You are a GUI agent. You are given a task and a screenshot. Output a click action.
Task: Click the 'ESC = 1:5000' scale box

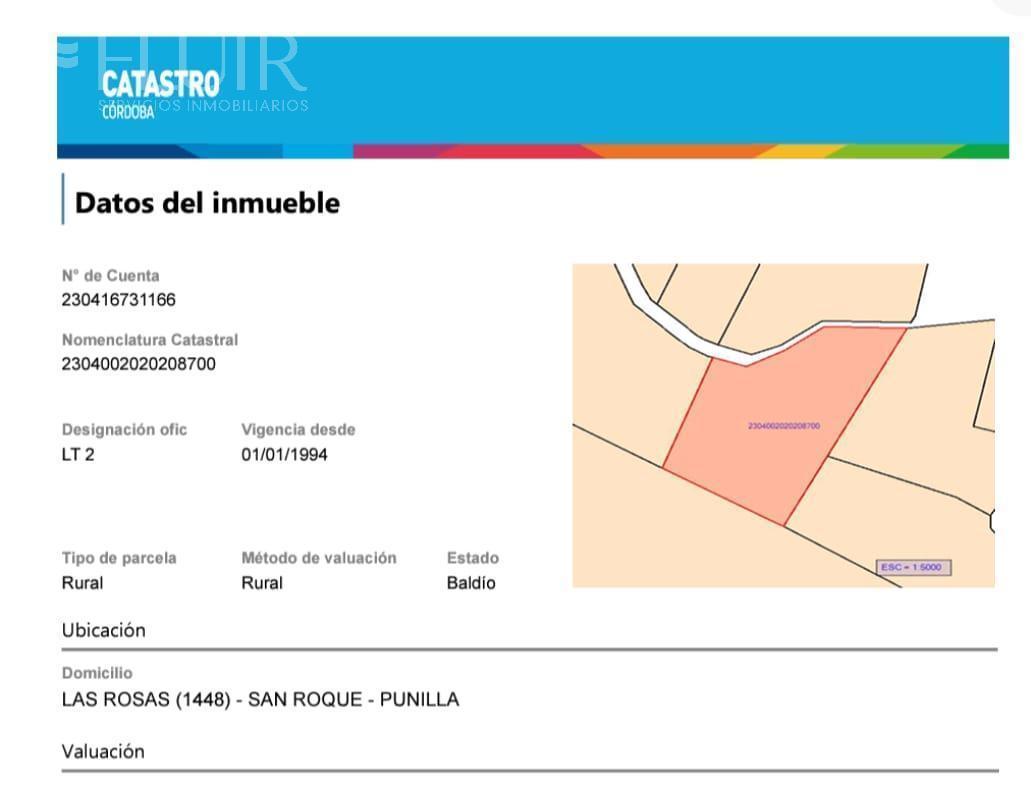pyautogui.click(x=913, y=567)
